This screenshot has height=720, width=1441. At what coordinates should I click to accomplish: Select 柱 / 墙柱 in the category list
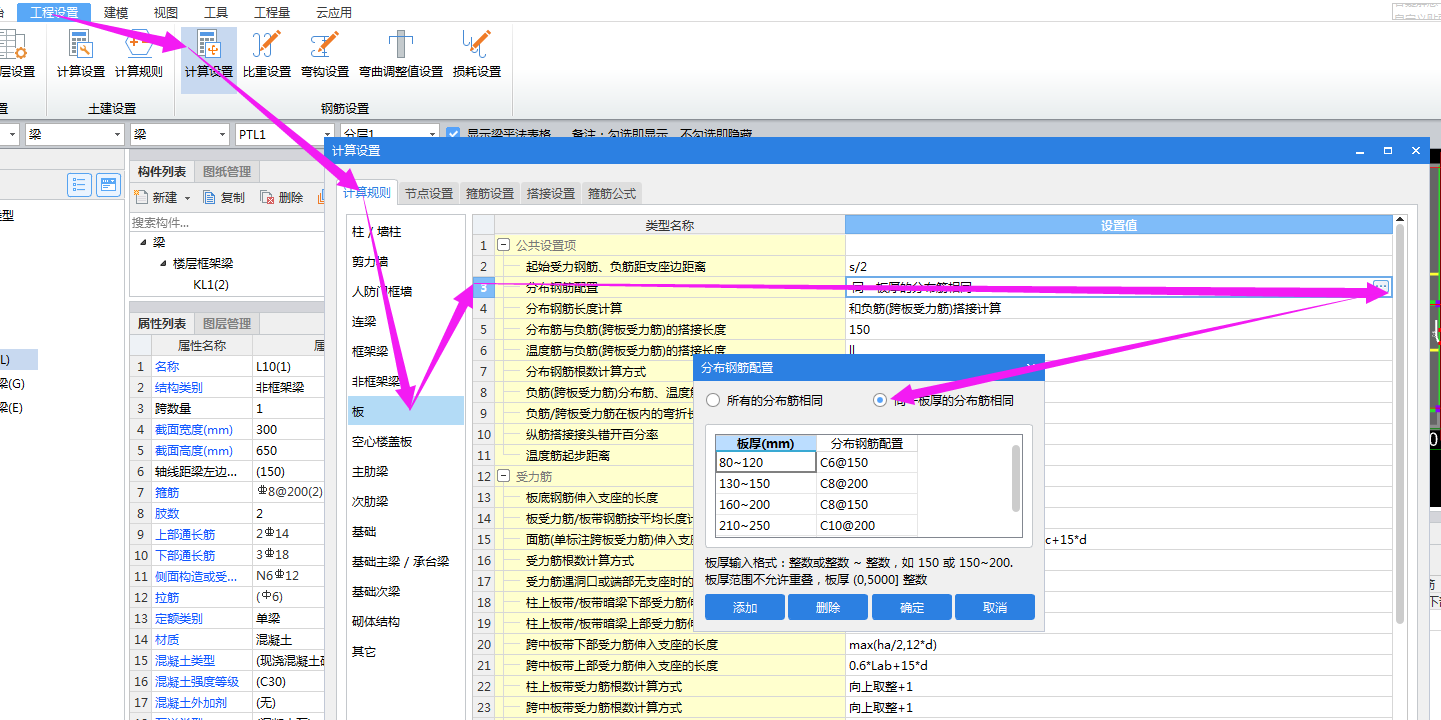[405, 231]
